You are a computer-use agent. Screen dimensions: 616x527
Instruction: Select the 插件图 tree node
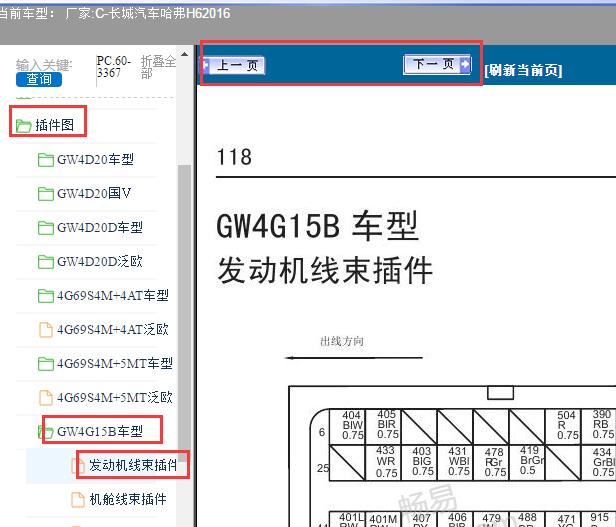55,125
